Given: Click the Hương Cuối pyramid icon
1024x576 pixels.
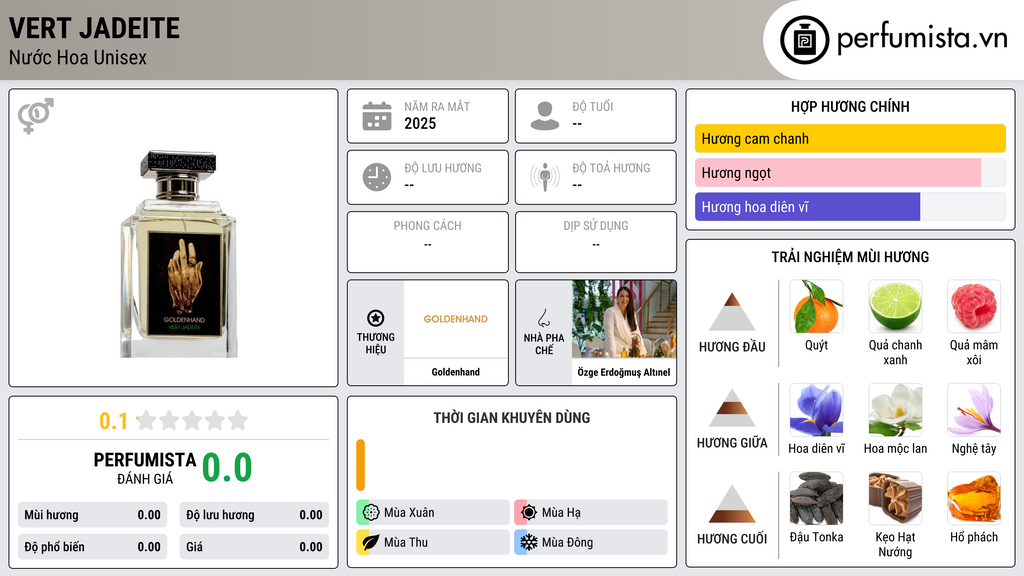Looking at the screenshot, I should coord(732,504).
